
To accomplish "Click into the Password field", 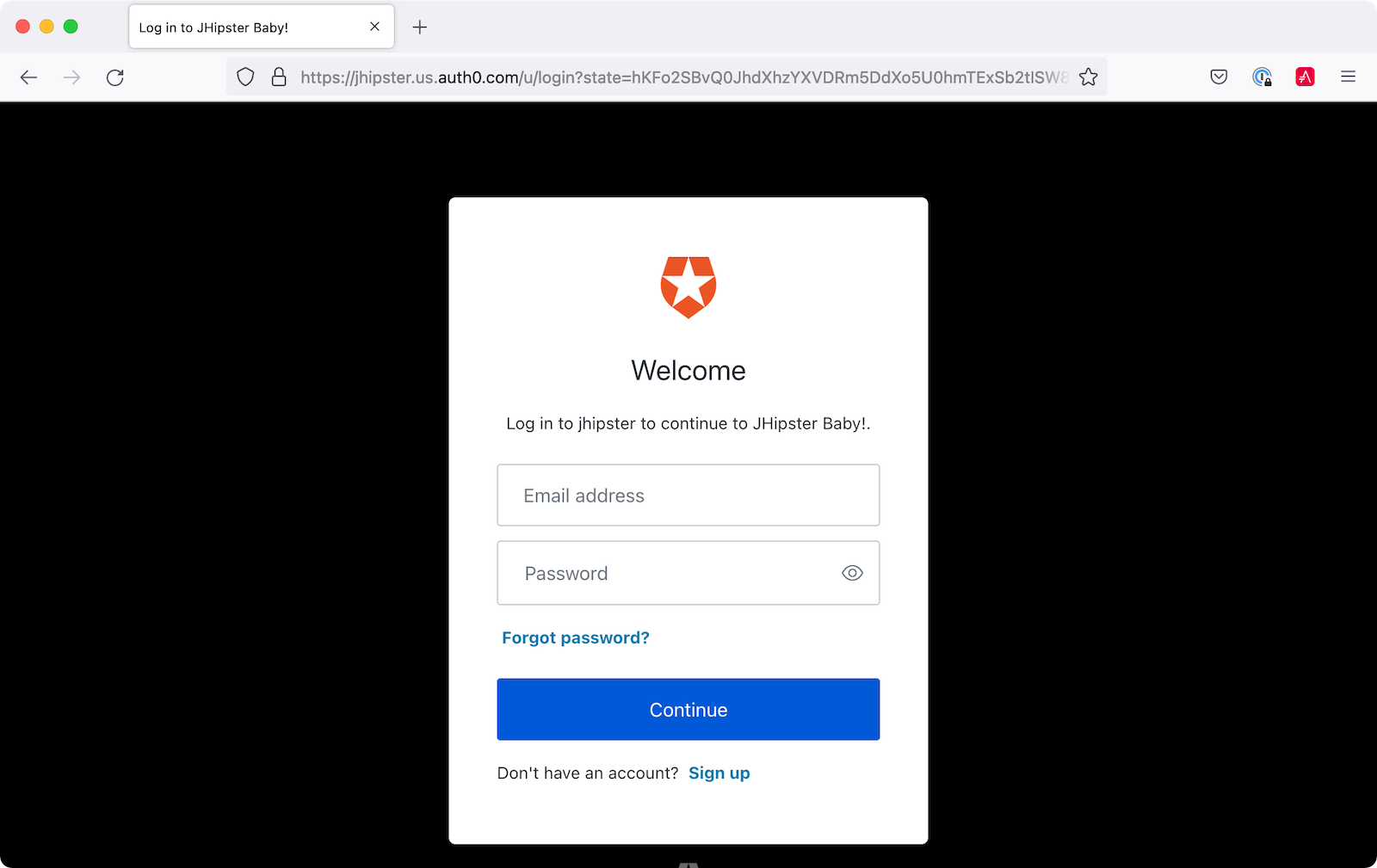I will pyautogui.click(x=671, y=573).
